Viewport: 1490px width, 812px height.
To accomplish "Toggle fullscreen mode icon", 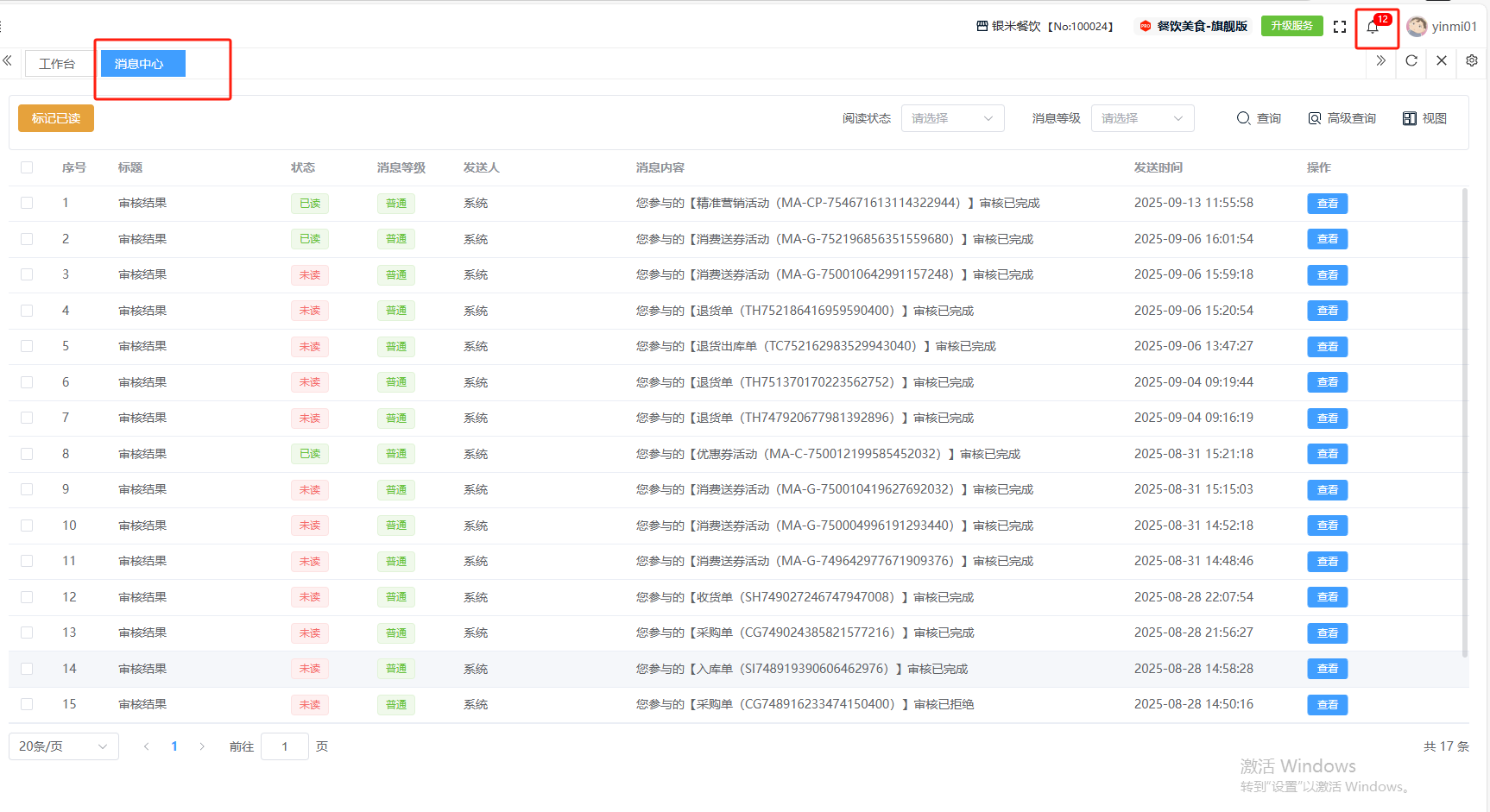I will [x=1339, y=27].
